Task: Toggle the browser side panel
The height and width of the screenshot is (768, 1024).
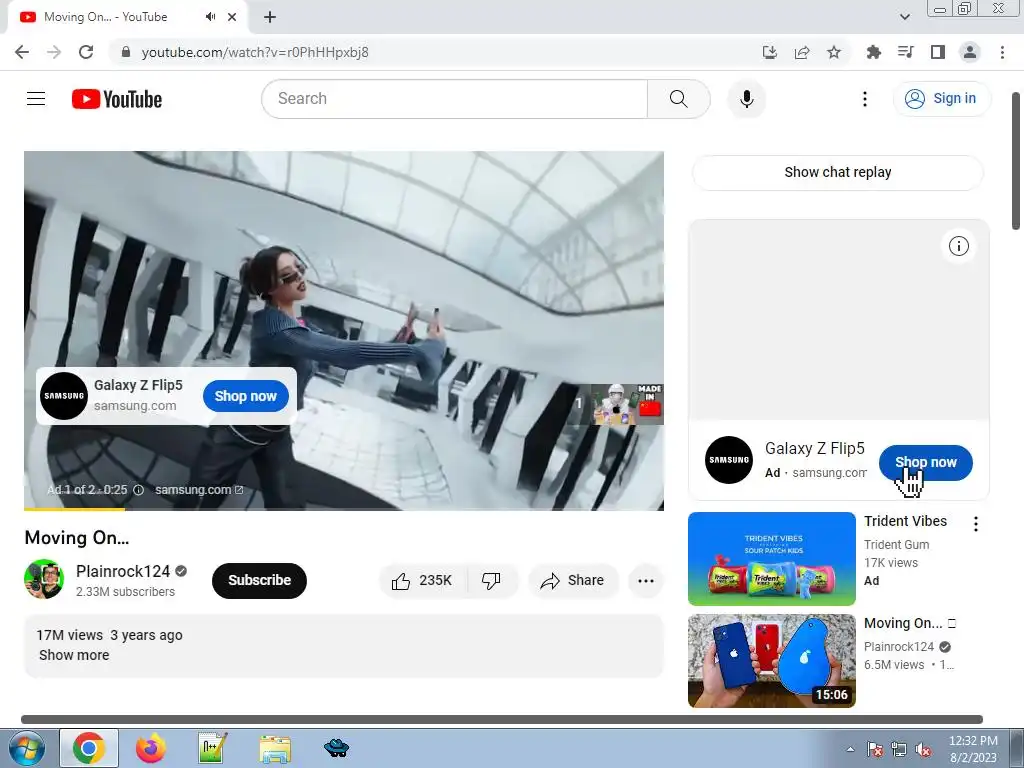Action: point(938,52)
